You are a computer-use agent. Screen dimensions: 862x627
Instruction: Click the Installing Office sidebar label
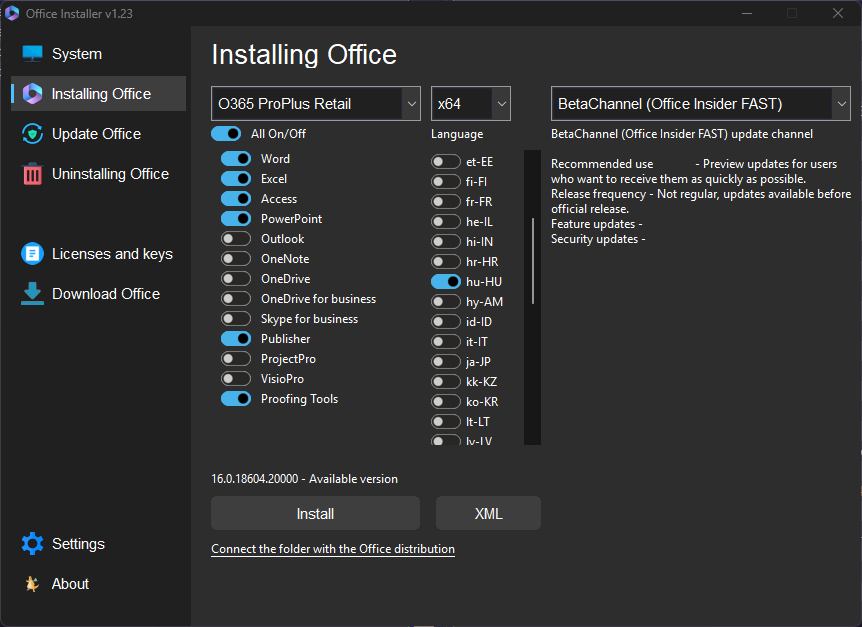click(x=101, y=94)
